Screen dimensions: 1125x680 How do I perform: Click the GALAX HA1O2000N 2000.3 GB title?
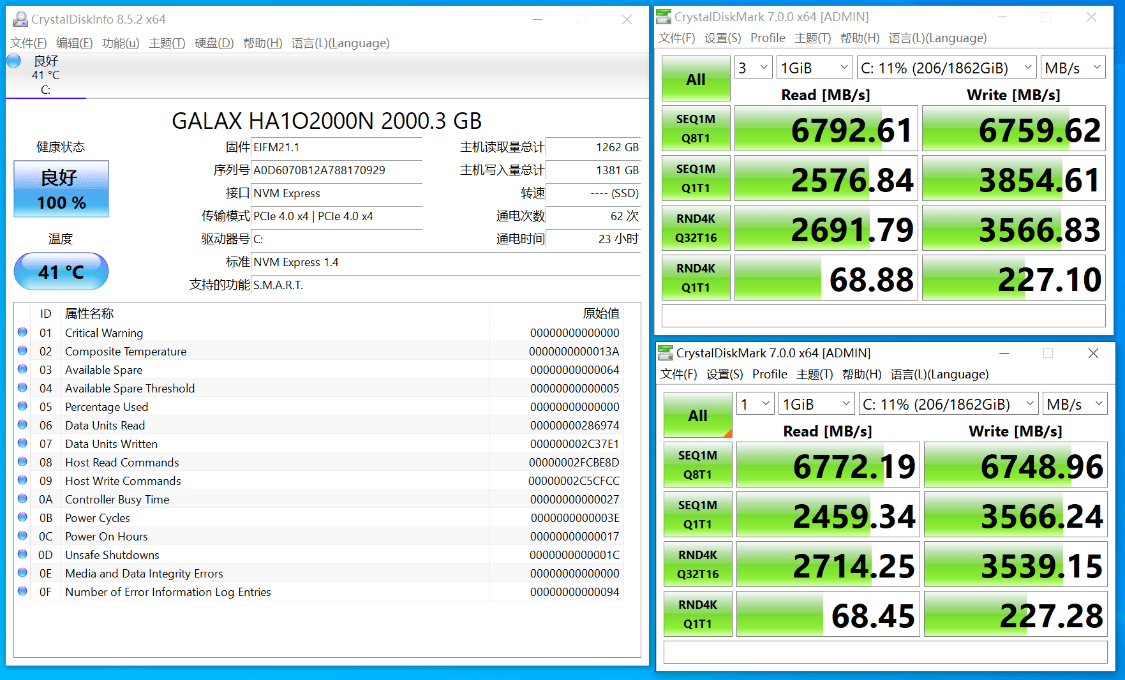(326, 121)
